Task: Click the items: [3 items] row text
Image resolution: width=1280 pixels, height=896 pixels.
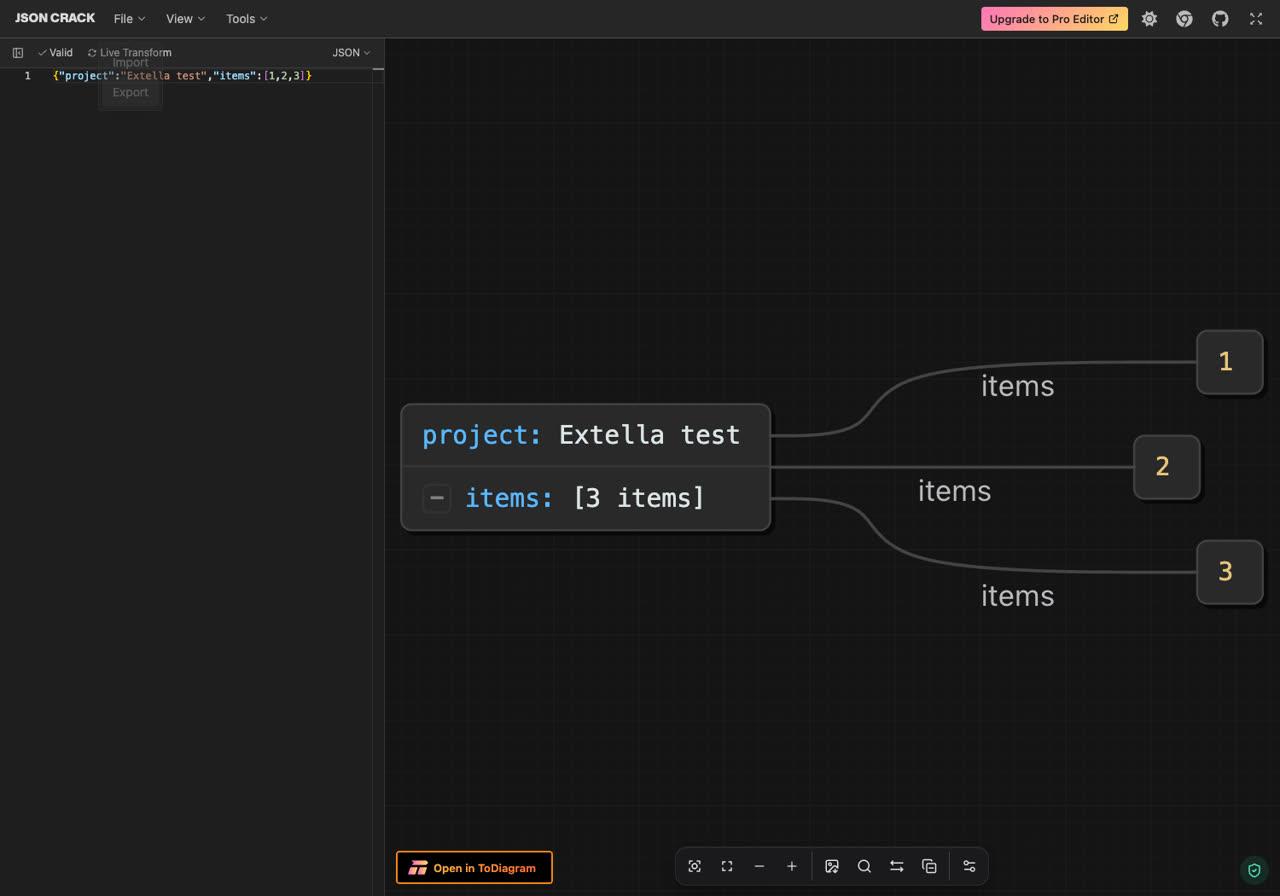Action: [x=584, y=498]
